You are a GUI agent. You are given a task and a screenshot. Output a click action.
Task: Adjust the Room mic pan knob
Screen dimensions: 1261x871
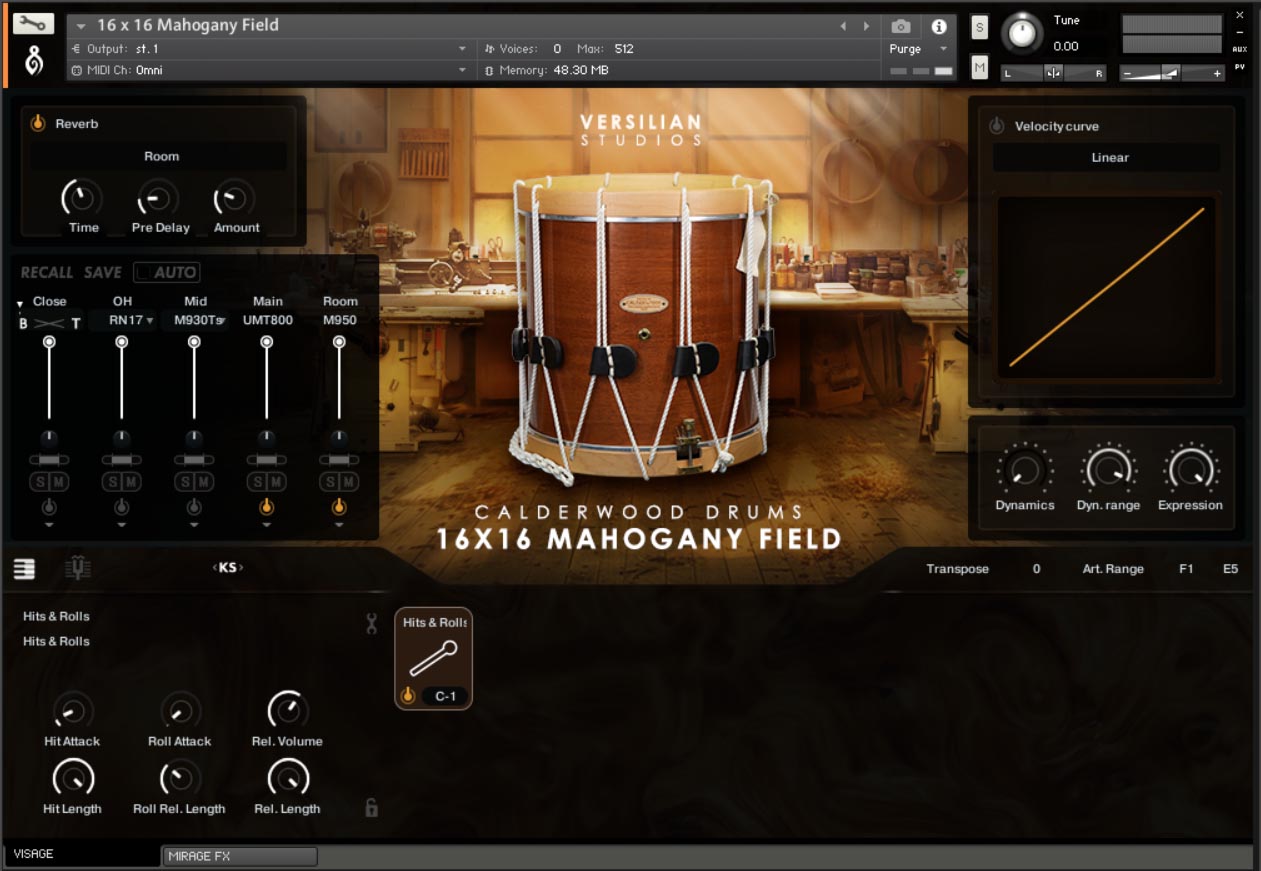click(339, 438)
